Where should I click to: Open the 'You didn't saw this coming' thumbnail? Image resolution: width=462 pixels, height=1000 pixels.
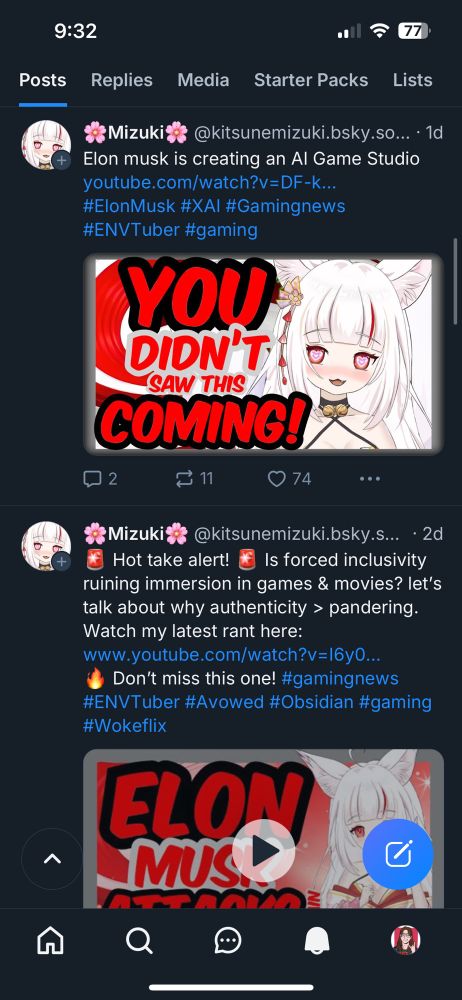[x=264, y=354]
